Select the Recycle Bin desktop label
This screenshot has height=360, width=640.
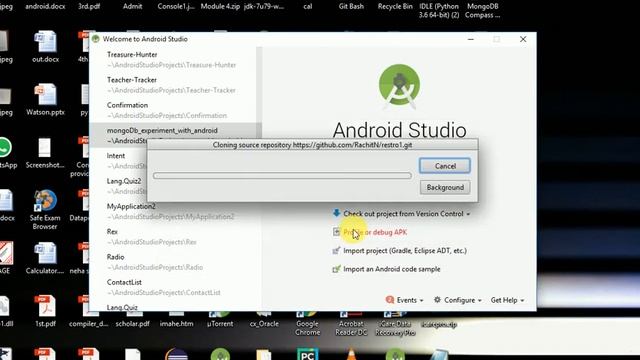[395, 7]
